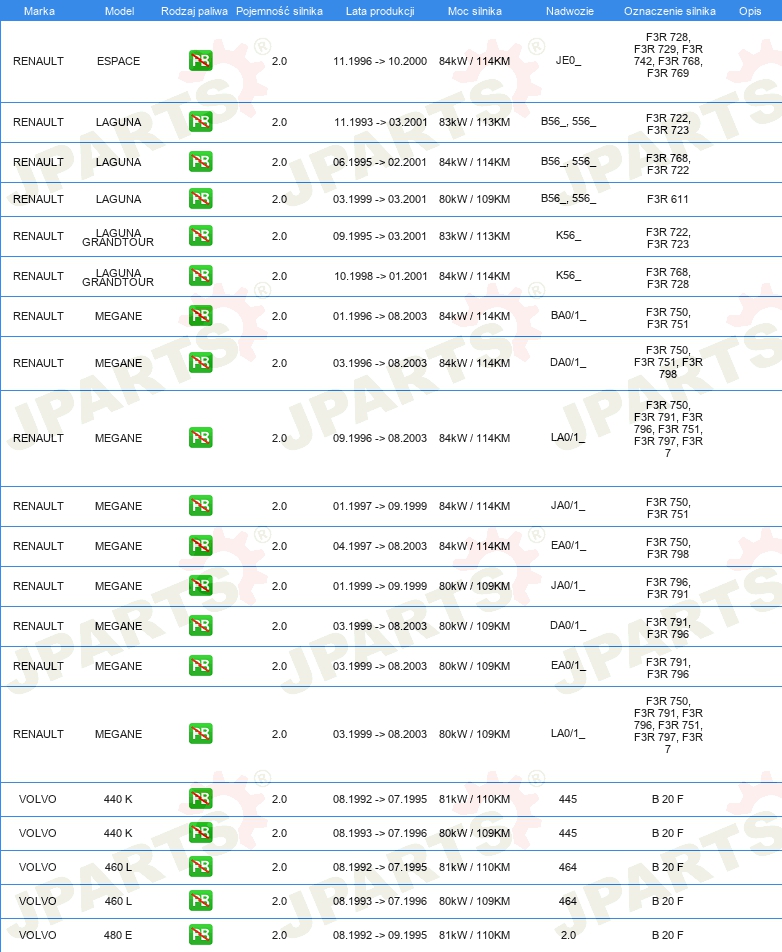782x952 pixels.
Task: Click 84kW / 114KM power in ESPACE row
Action: [x=475, y=61]
